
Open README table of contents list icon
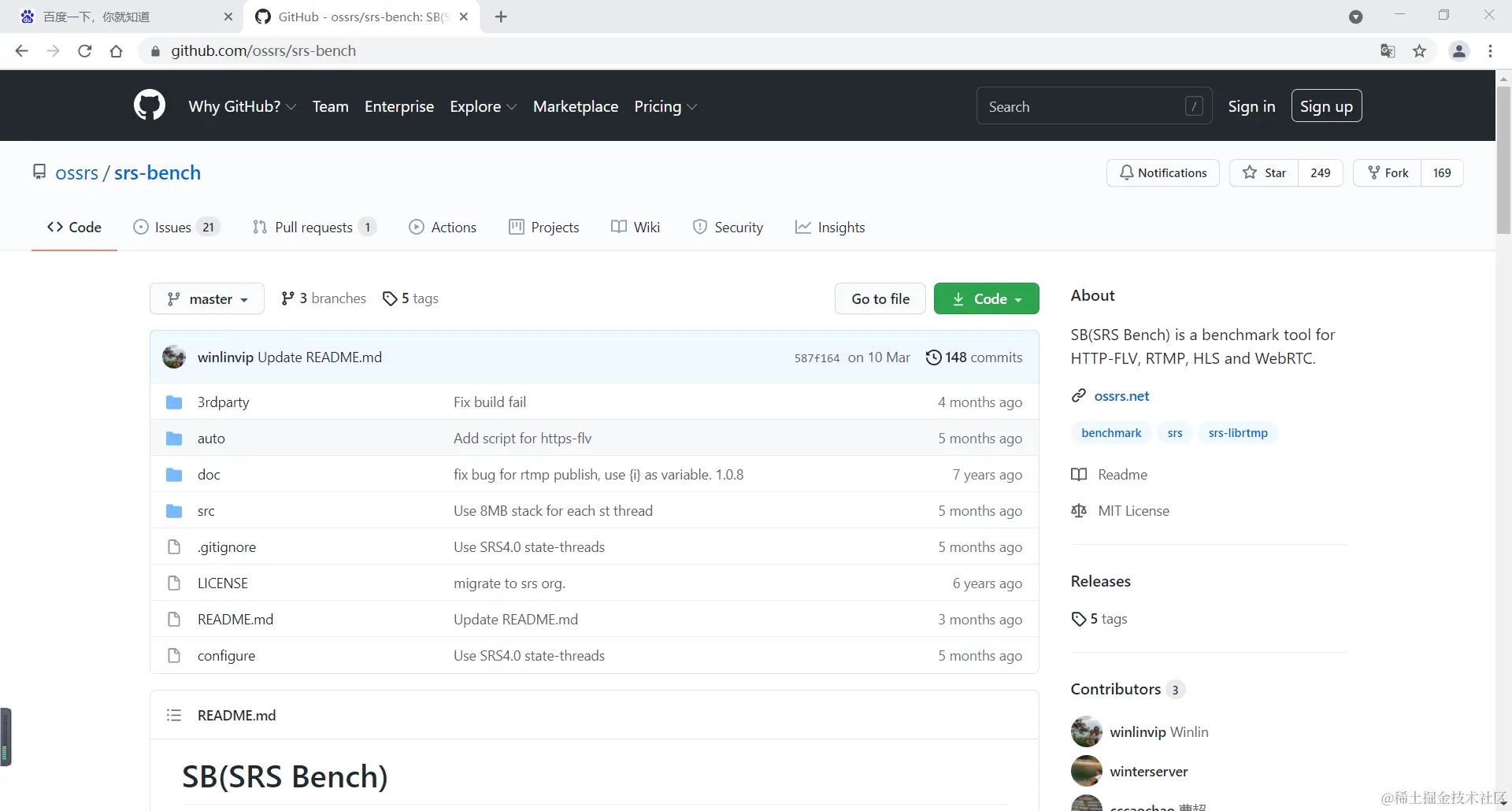(174, 715)
